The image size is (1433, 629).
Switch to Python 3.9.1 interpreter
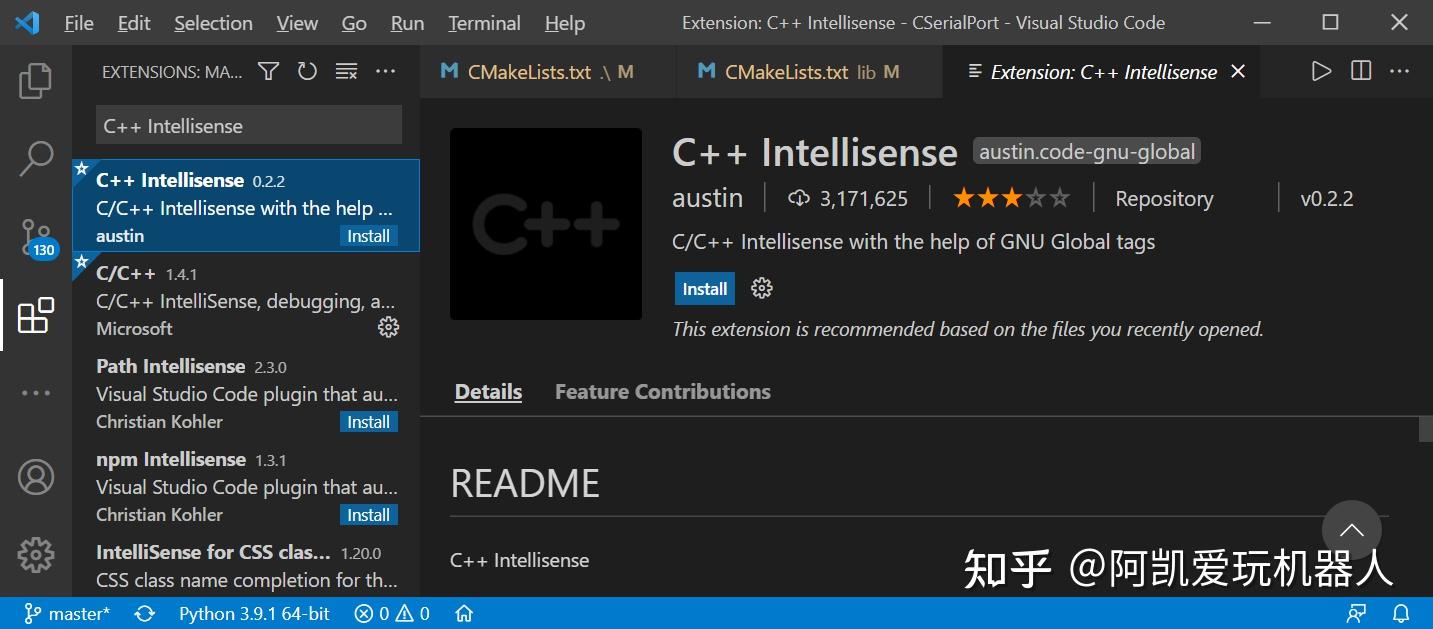[253, 613]
